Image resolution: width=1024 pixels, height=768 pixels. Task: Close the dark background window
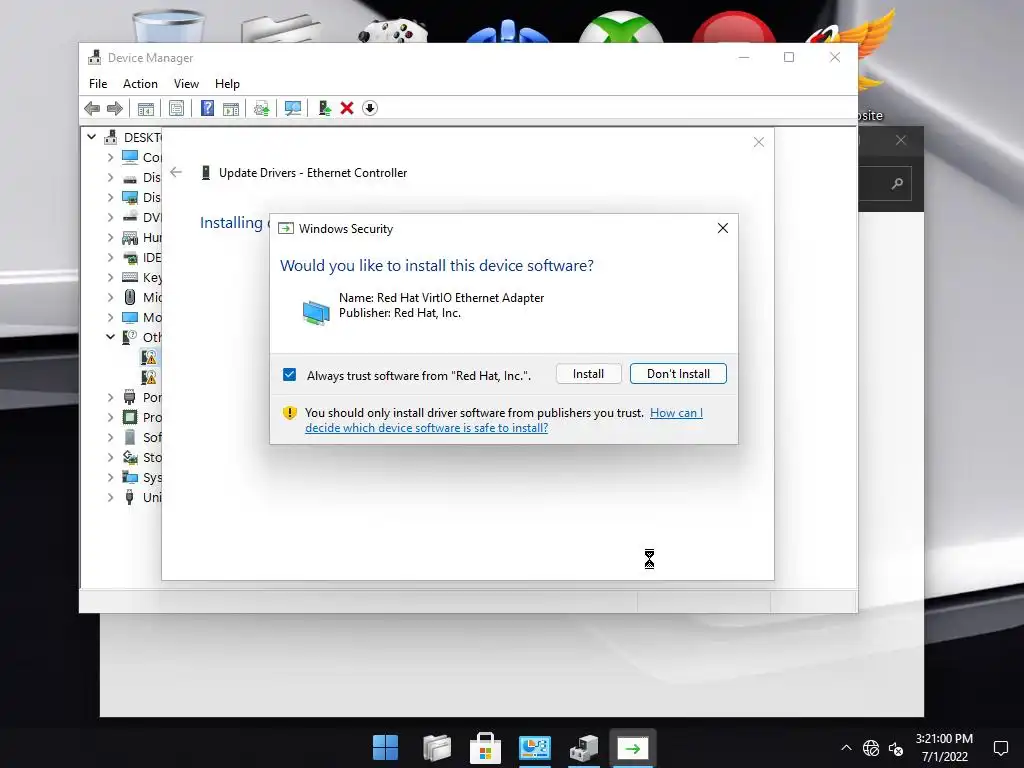(x=901, y=140)
